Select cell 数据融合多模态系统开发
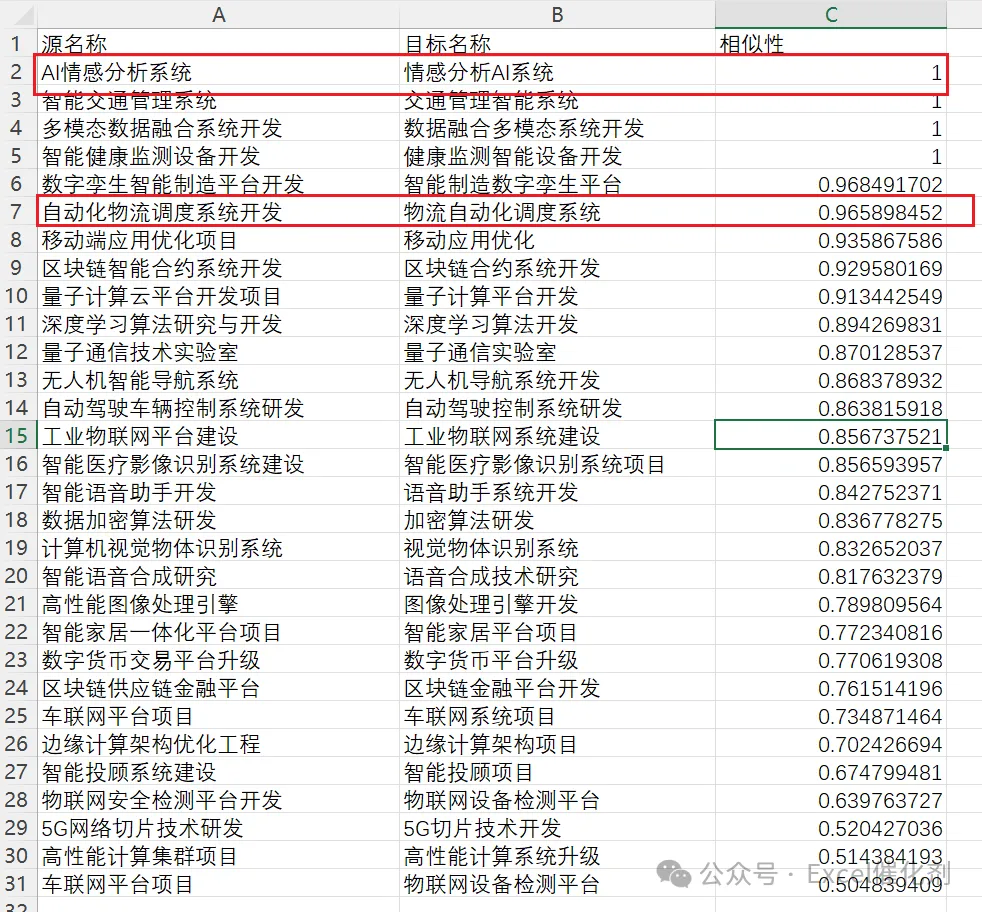 pyautogui.click(x=557, y=128)
